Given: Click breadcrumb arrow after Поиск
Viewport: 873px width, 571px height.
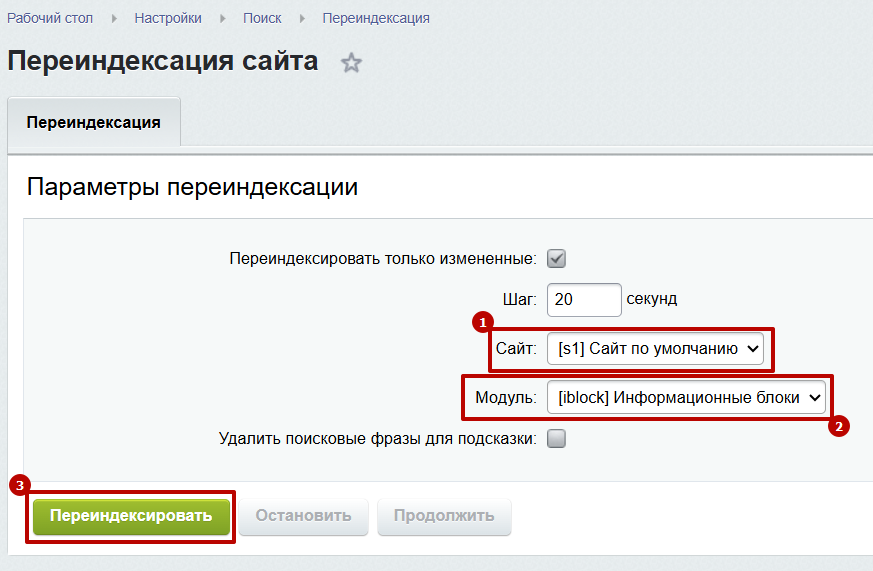Looking at the screenshot, I should tap(302, 19).
